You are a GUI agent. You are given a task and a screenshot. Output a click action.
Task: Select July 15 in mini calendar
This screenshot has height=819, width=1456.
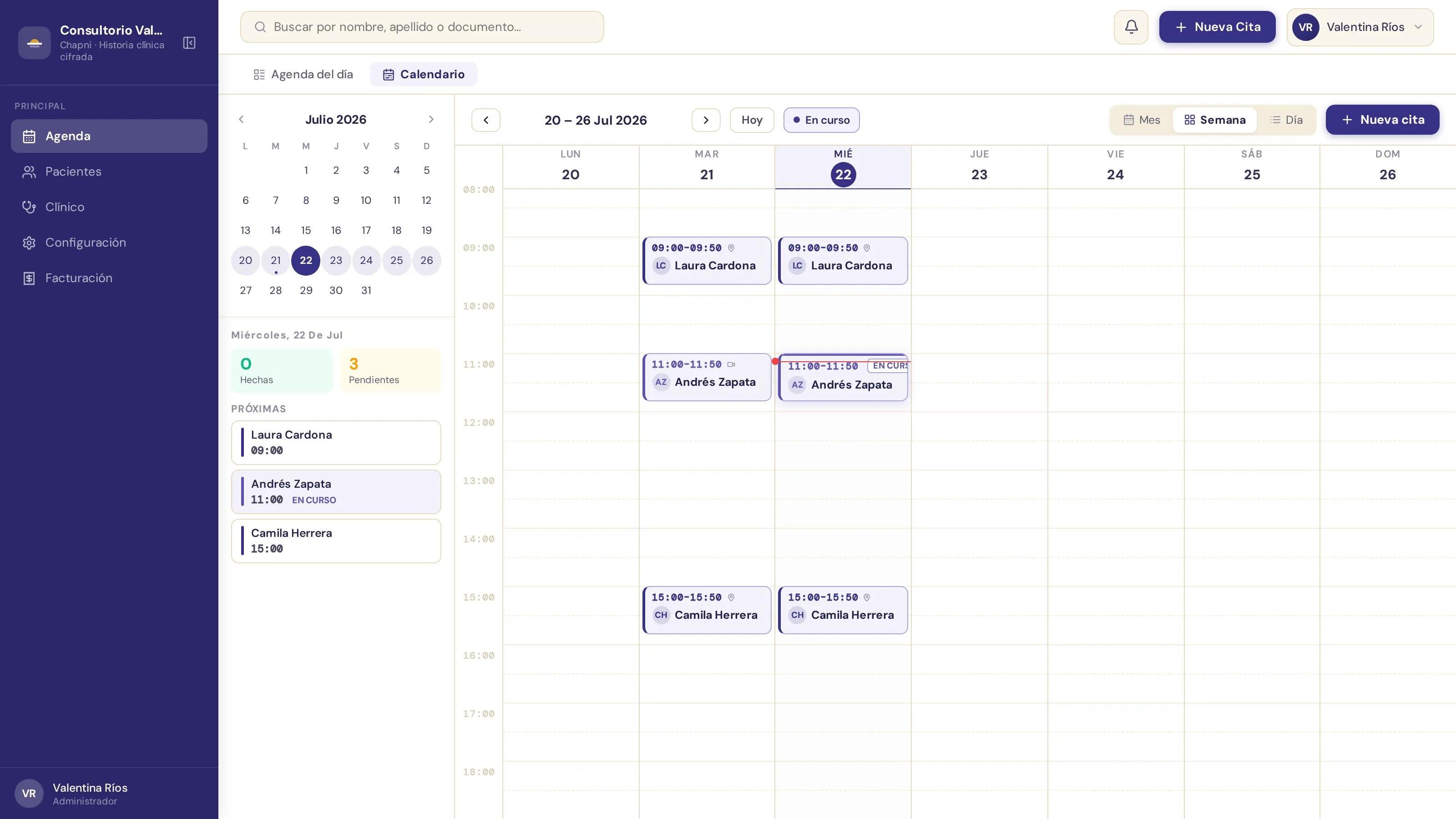[x=306, y=231]
